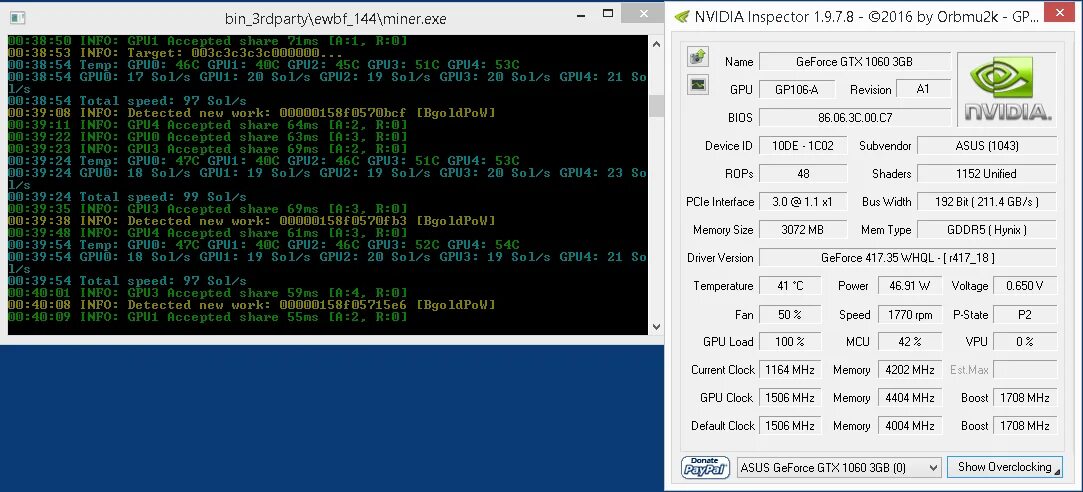Click PCIe Interface value 3.0 @ 1.1 x1
The height and width of the screenshot is (492, 1083).
[x=803, y=202]
